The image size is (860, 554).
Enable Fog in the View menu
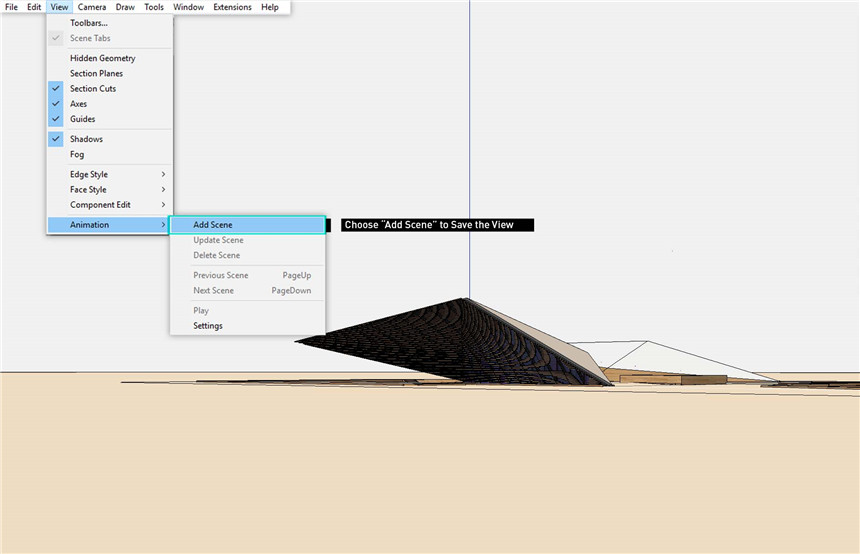[x=77, y=155]
